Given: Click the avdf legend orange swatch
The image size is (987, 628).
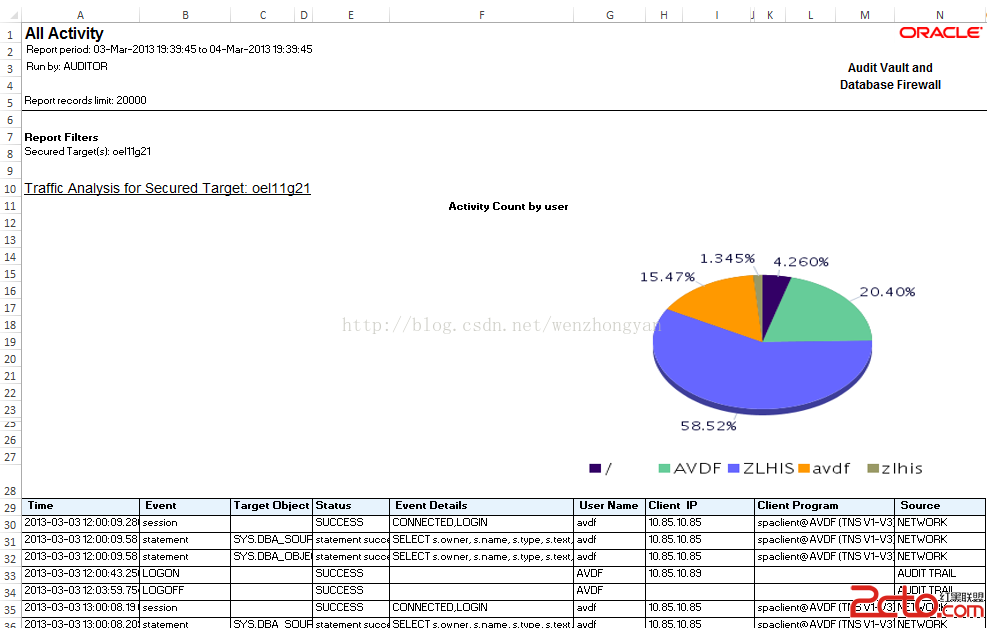Looking at the screenshot, I should coord(804,468).
